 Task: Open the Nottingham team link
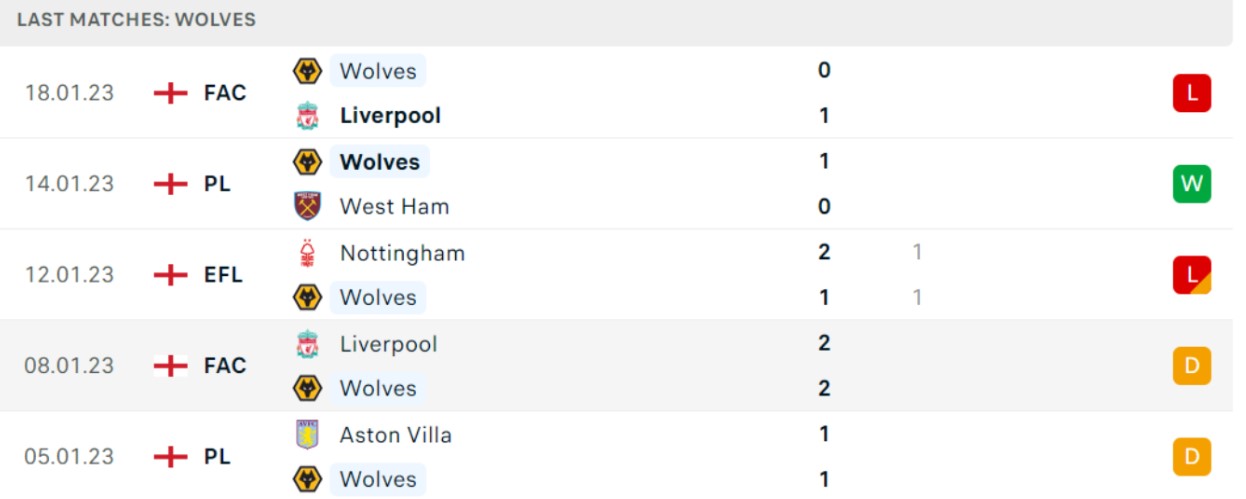click(x=402, y=254)
